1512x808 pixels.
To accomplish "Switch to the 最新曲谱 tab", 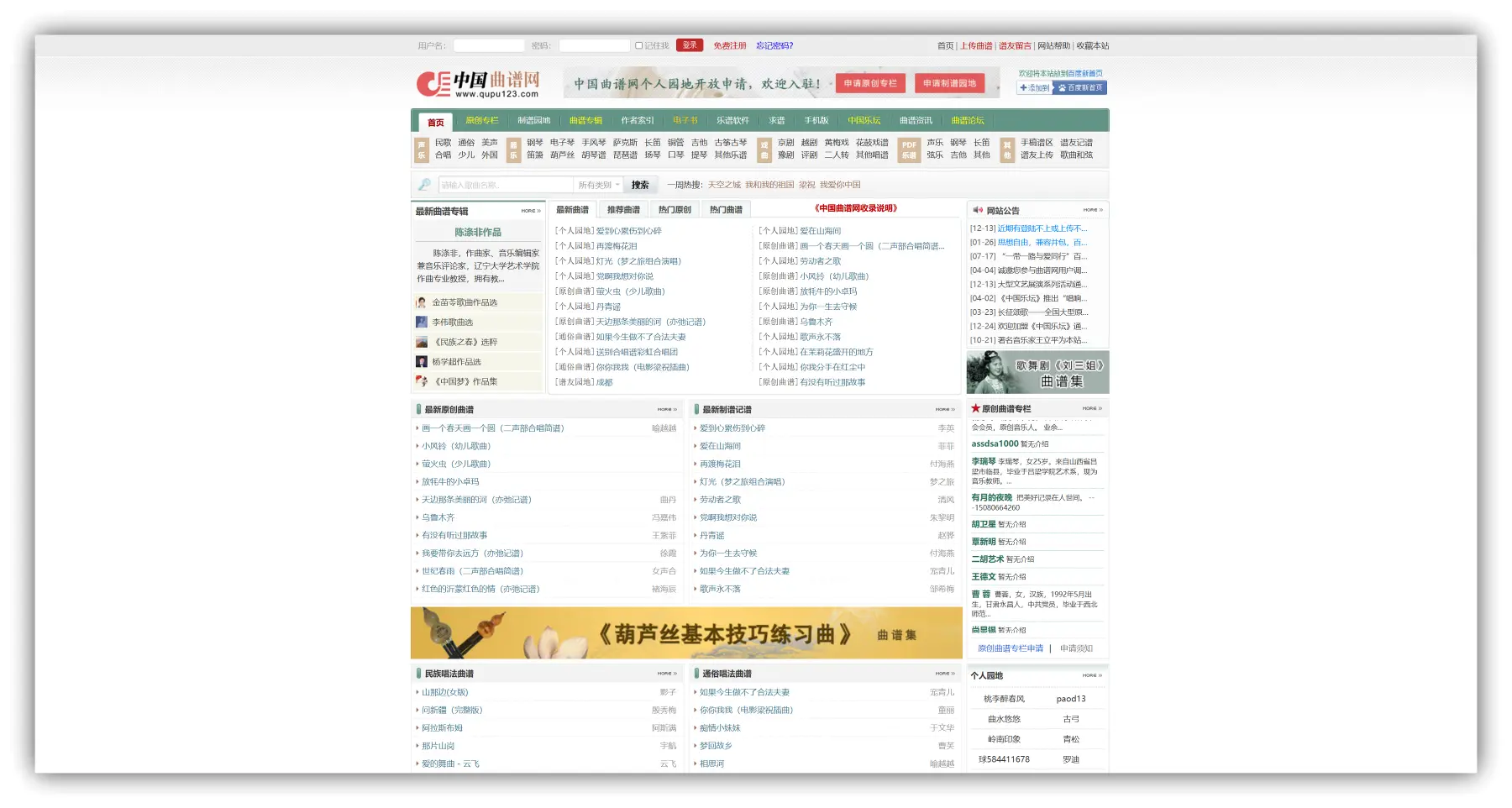I will (x=572, y=210).
